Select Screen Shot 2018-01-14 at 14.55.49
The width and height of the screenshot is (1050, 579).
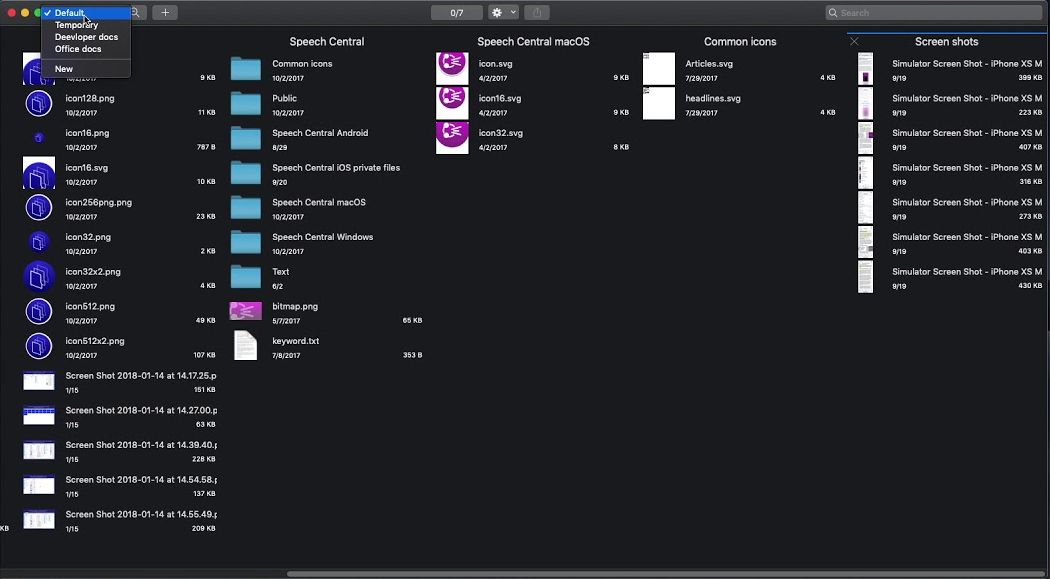(119, 521)
